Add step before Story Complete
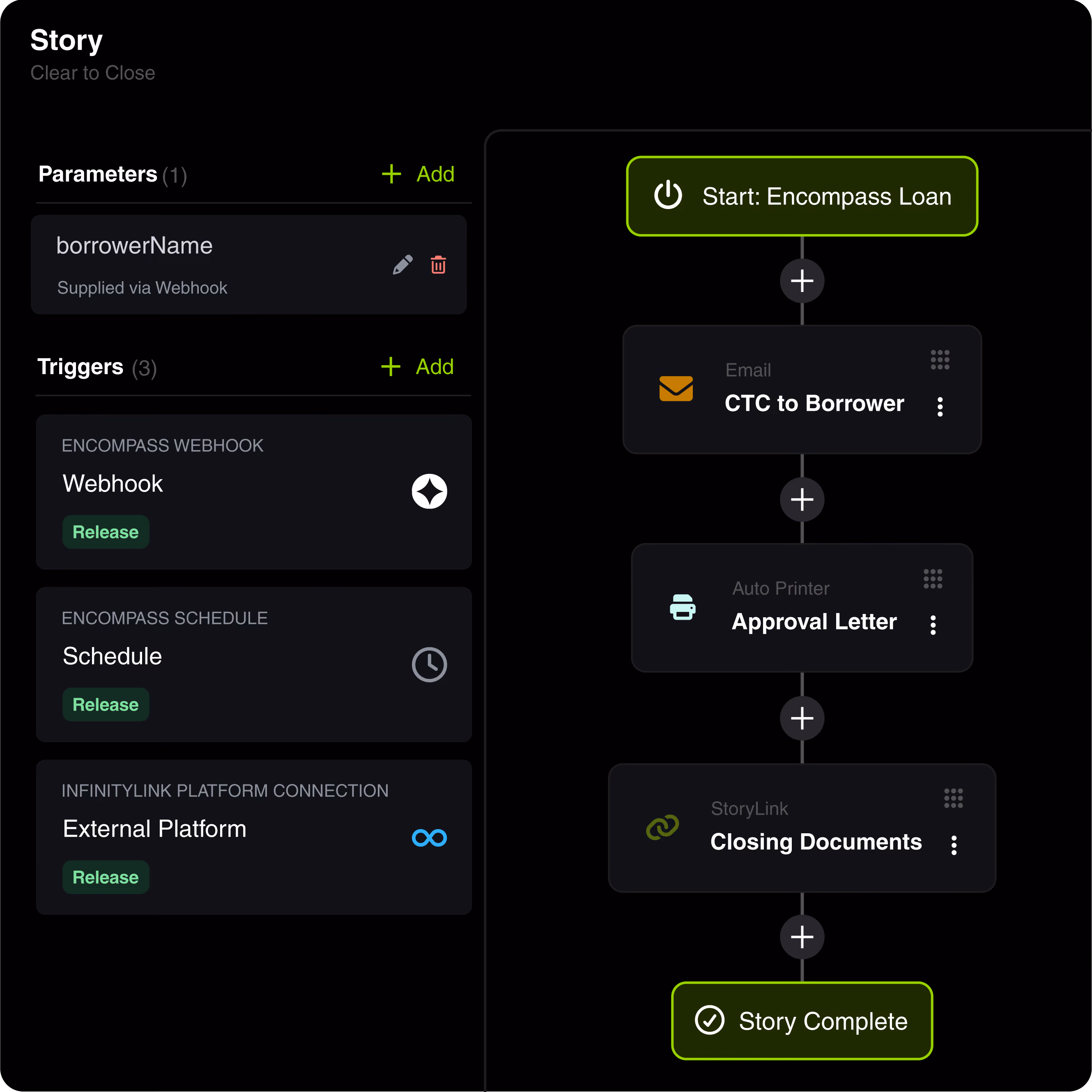1092x1092 pixels. pyautogui.click(x=802, y=937)
